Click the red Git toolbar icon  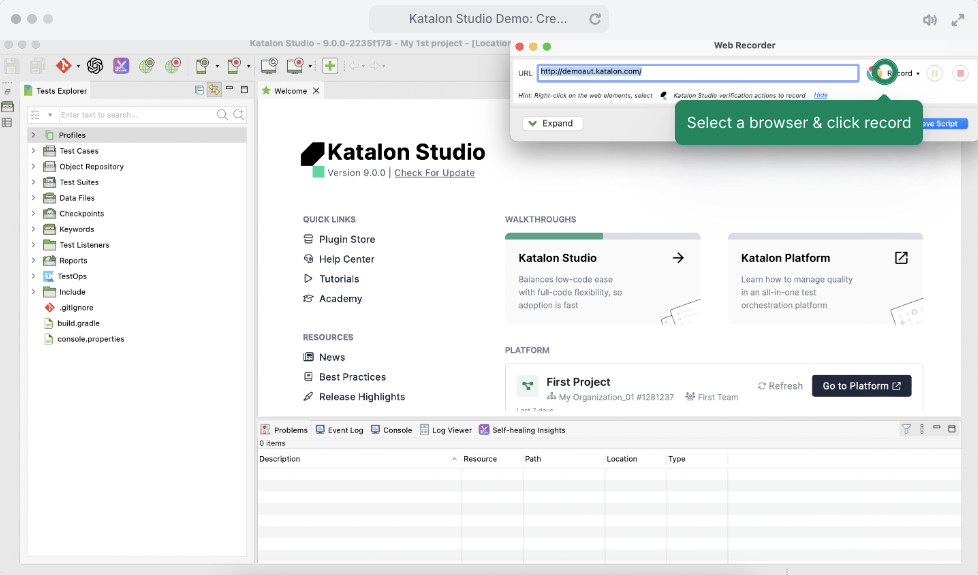coord(64,65)
